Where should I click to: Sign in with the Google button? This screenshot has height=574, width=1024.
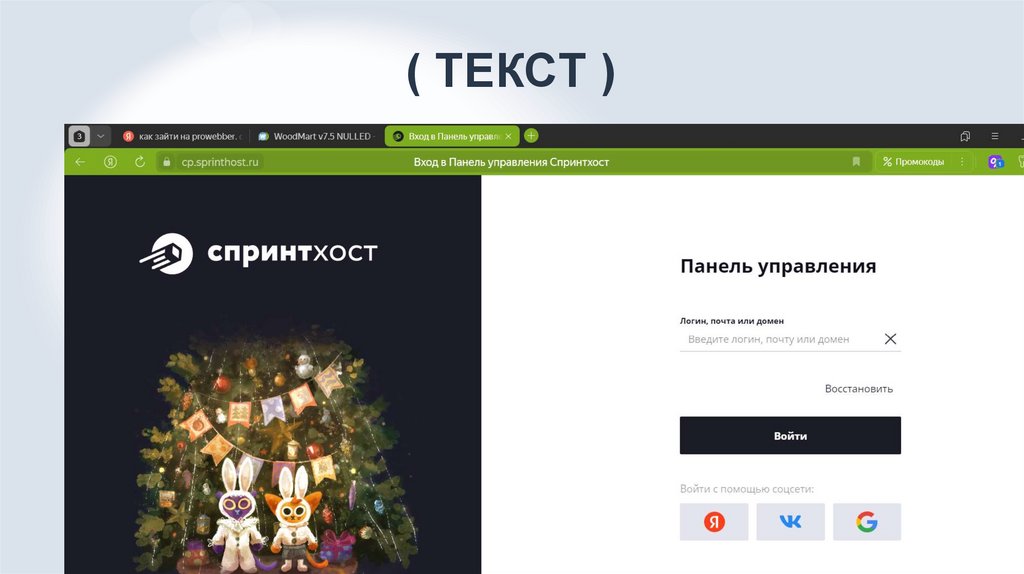pos(867,522)
